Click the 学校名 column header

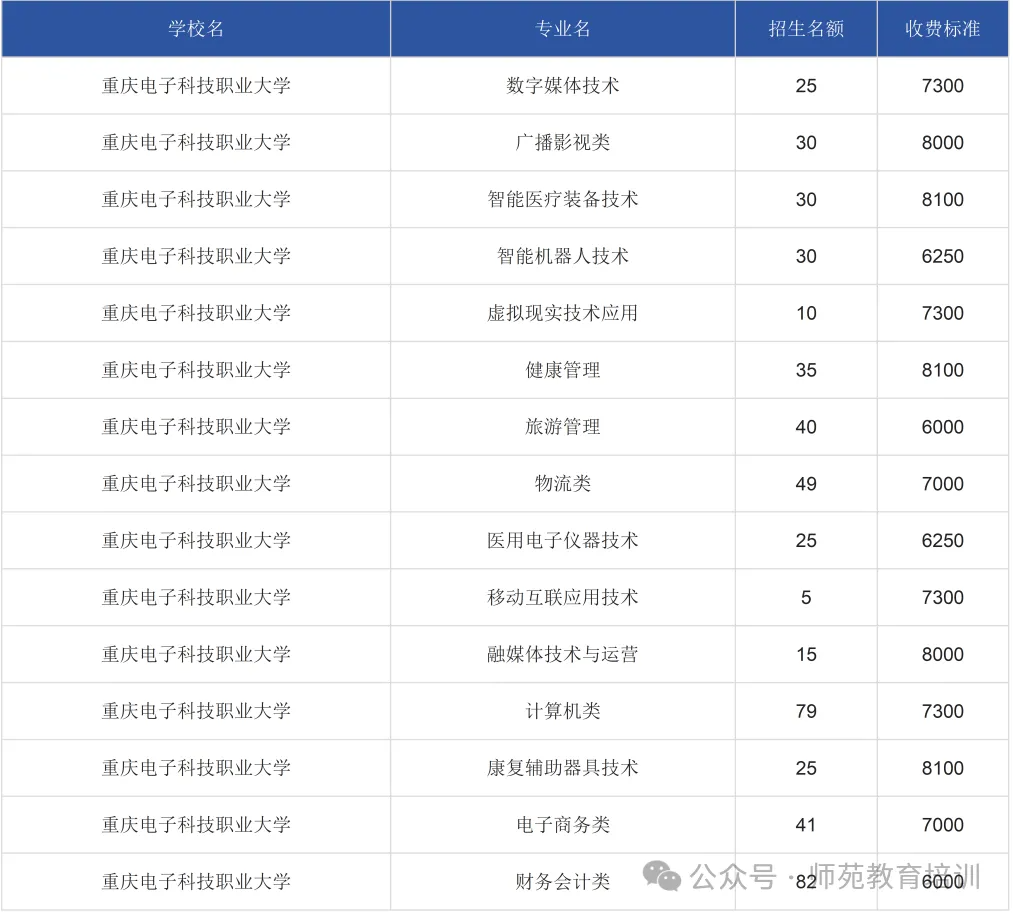(196, 28)
